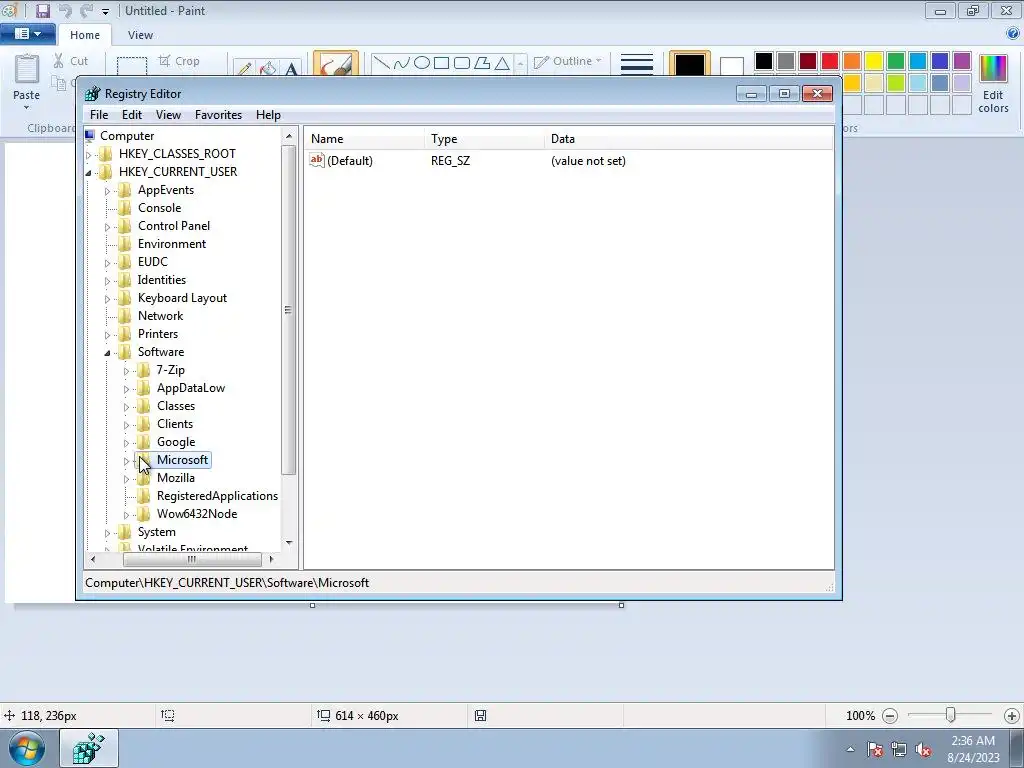This screenshot has height=768, width=1024.
Task: Click the zoom out minus button in Paint
Action: pos(889,716)
